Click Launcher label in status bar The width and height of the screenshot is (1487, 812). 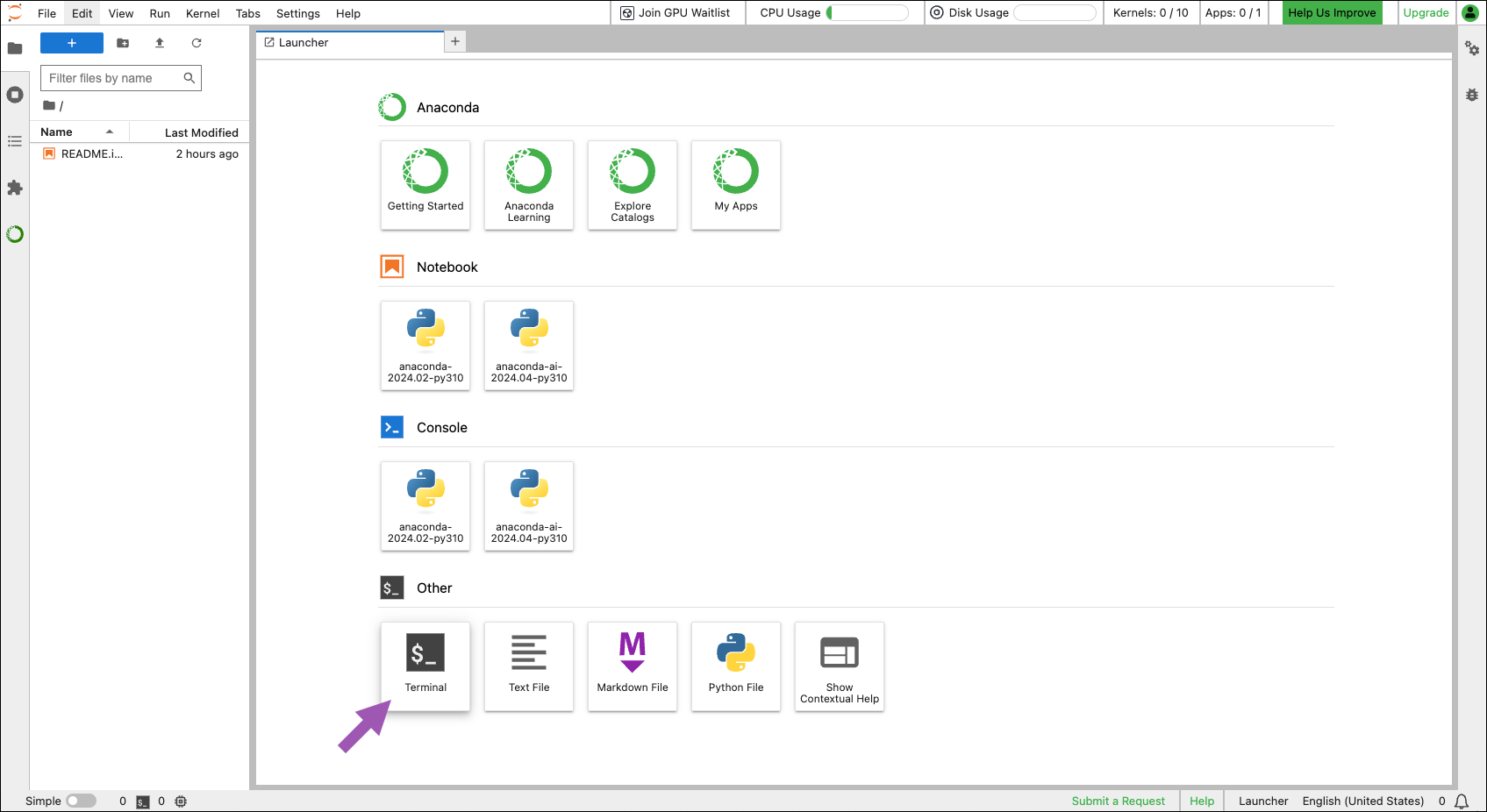coord(1263,801)
